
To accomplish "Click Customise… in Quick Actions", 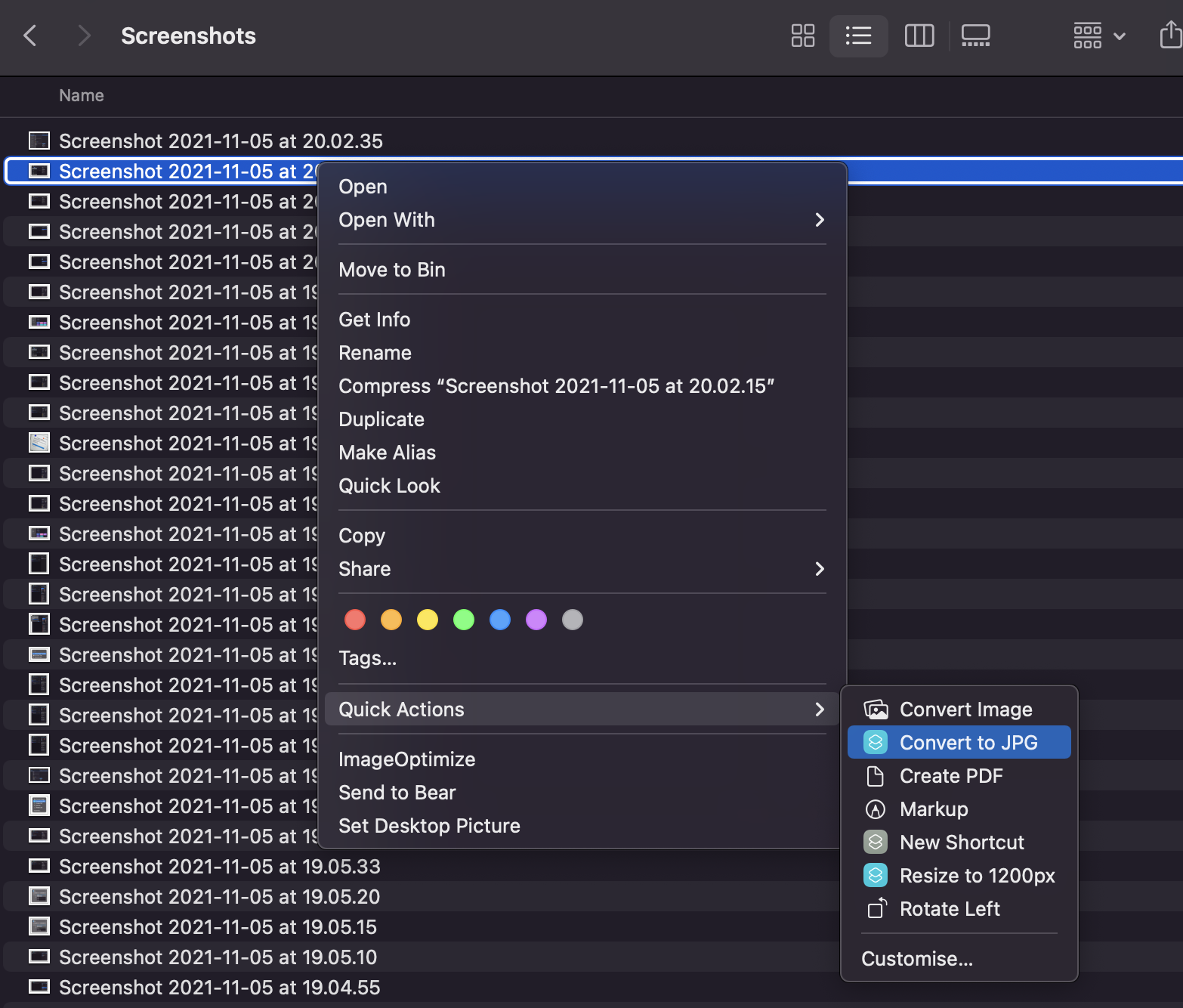I will 917,959.
